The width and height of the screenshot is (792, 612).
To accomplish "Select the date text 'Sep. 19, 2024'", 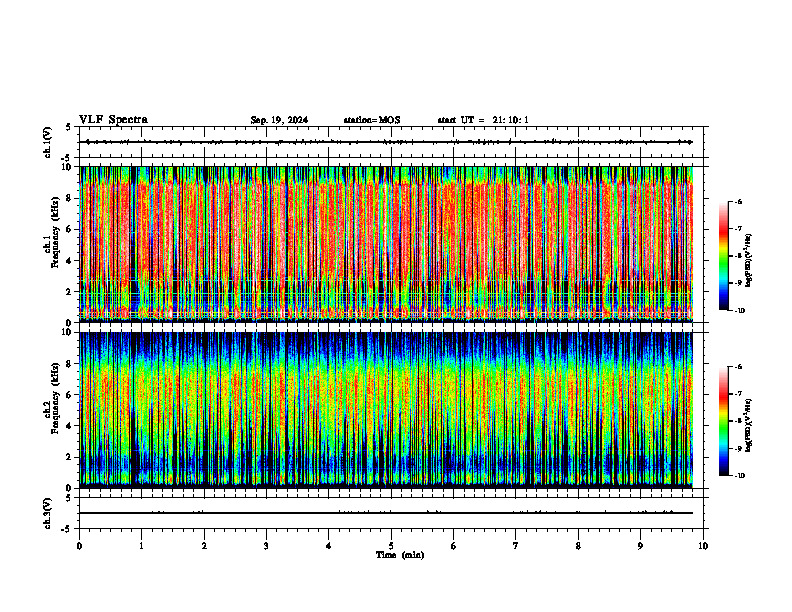I will pos(279,120).
